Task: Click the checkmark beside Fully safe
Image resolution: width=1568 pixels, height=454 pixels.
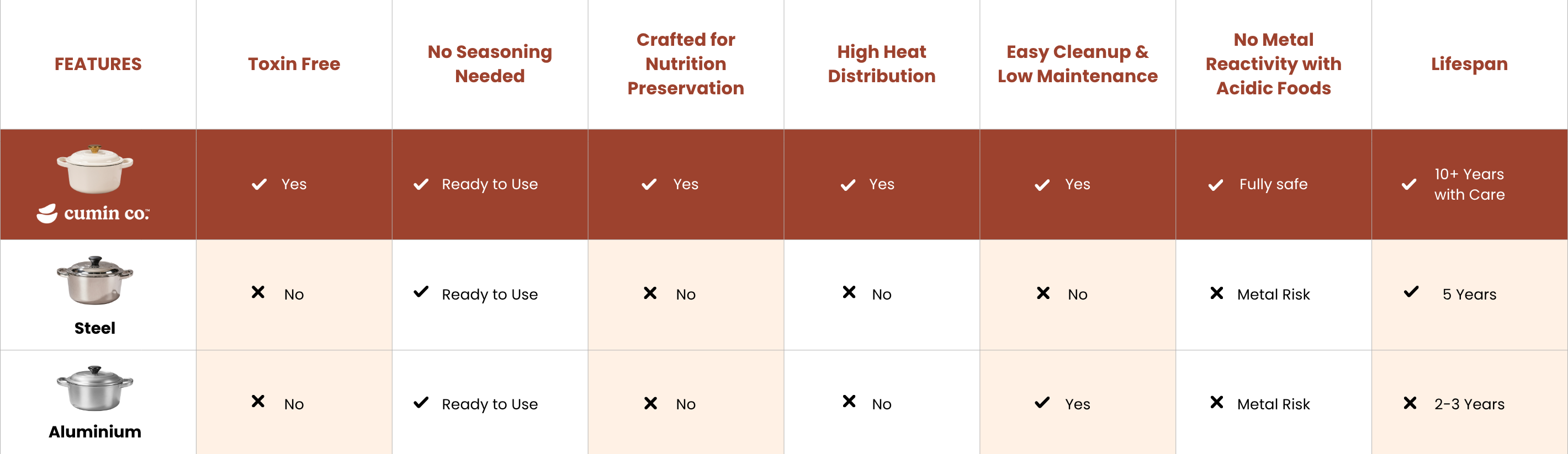Action: click(x=1216, y=185)
